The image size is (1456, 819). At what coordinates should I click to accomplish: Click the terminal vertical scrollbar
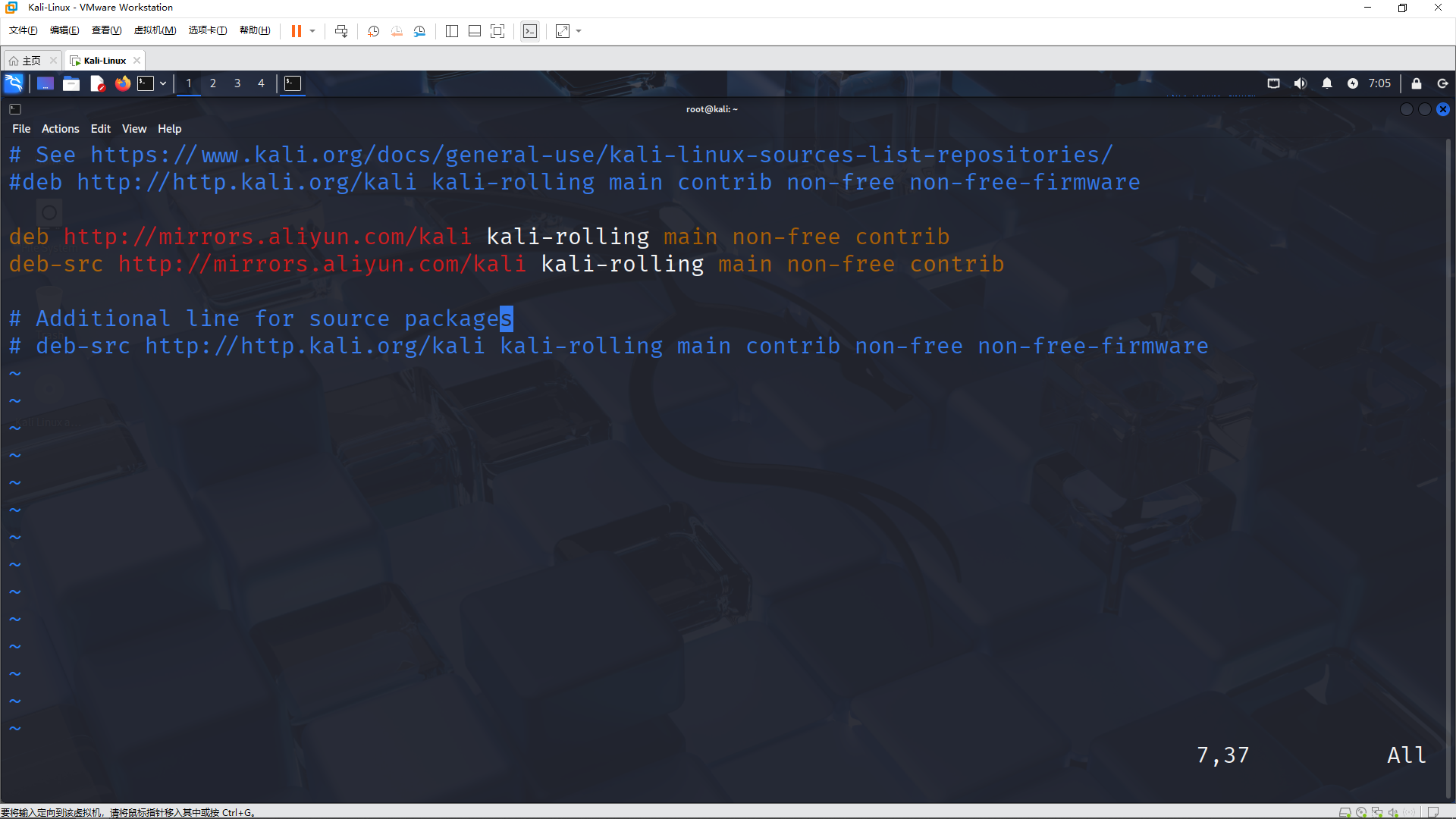click(1448, 455)
